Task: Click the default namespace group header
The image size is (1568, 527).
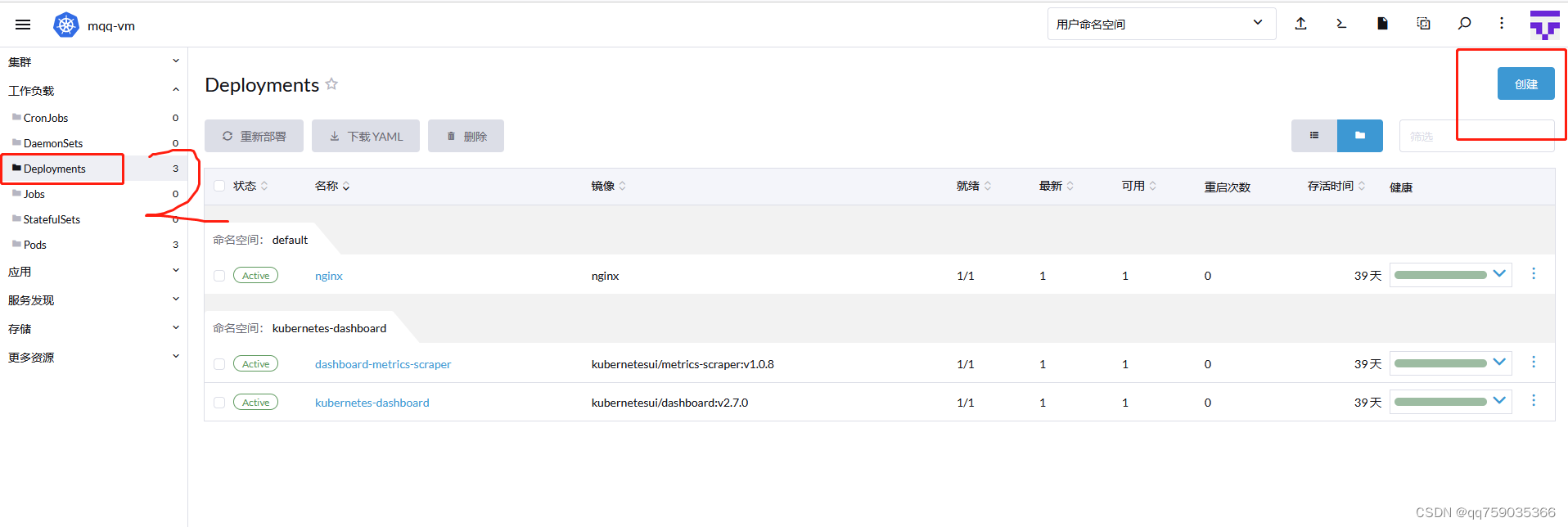Action: point(261,240)
